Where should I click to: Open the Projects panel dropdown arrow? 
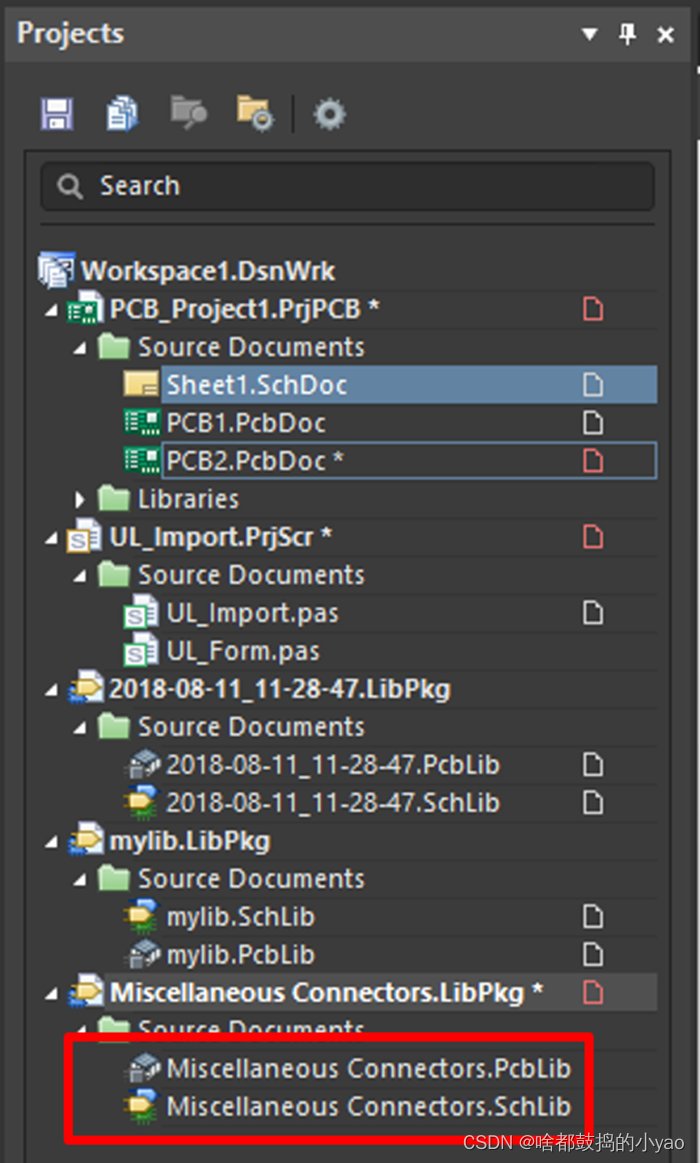click(x=589, y=35)
